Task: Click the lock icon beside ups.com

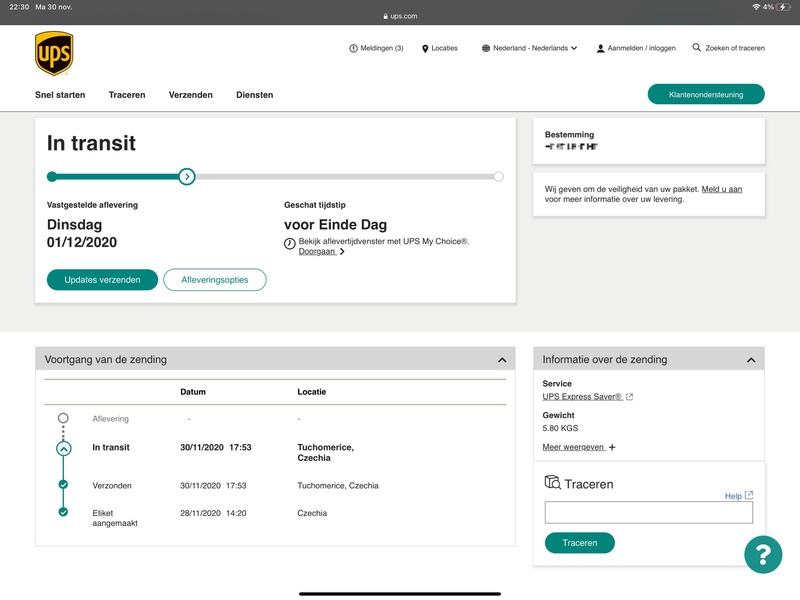Action: coord(386,16)
